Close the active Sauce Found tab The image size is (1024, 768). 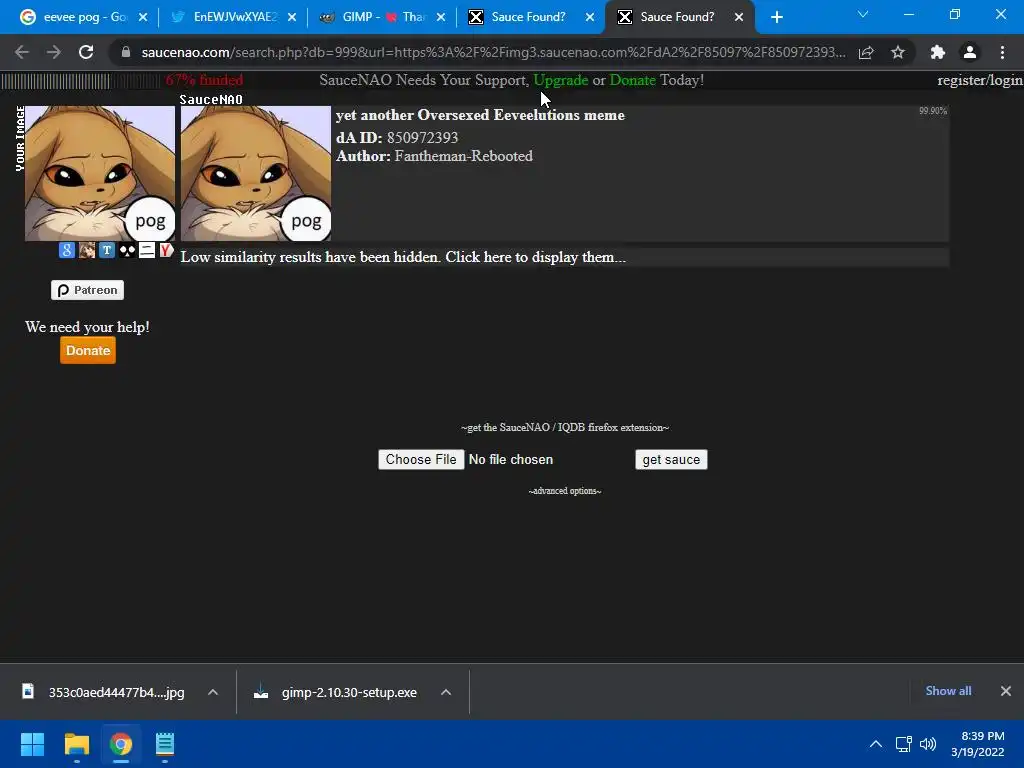[x=739, y=17]
